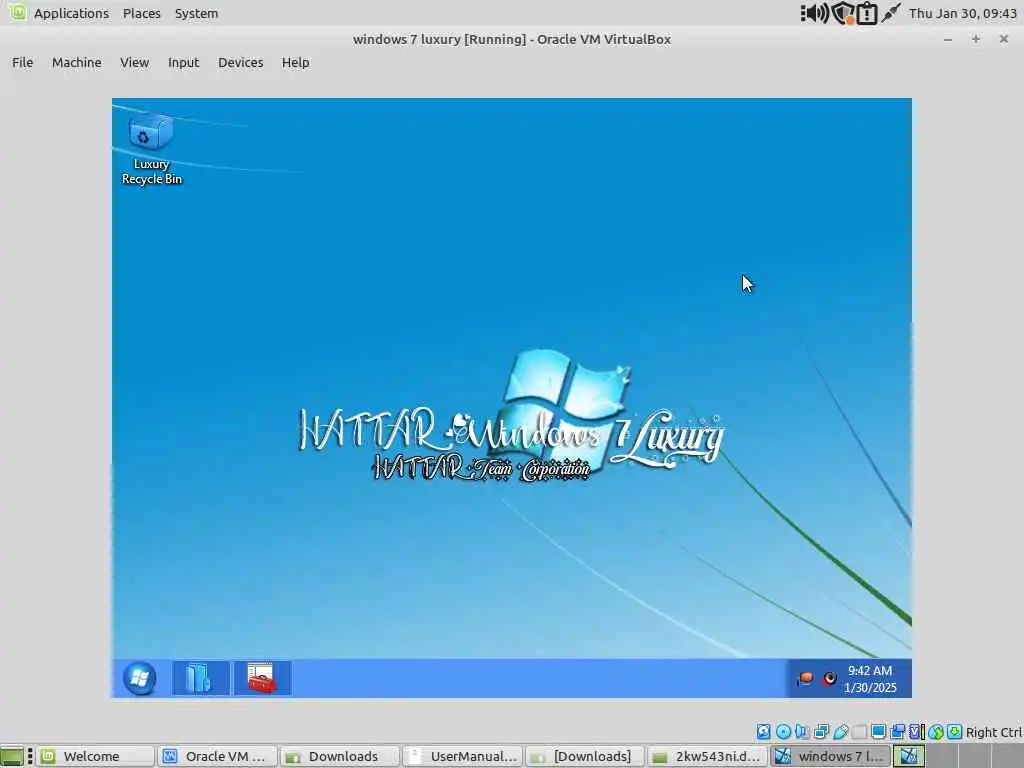Click the hard disk activity status icon
Image resolution: width=1024 pixels, height=768 pixels.
(763, 731)
